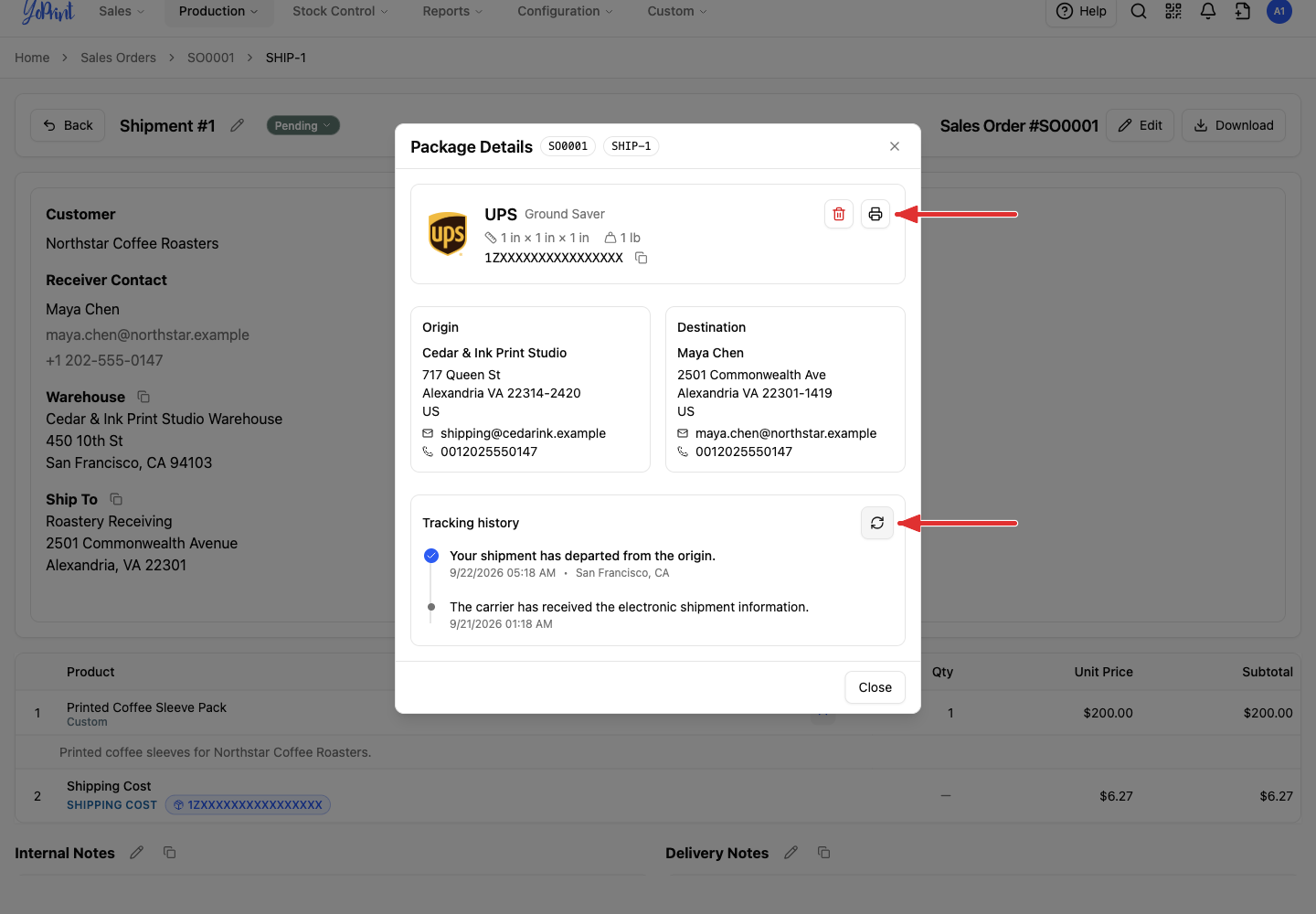The image size is (1316, 914).
Task: Copy the UPS tracking number
Action: (642, 258)
